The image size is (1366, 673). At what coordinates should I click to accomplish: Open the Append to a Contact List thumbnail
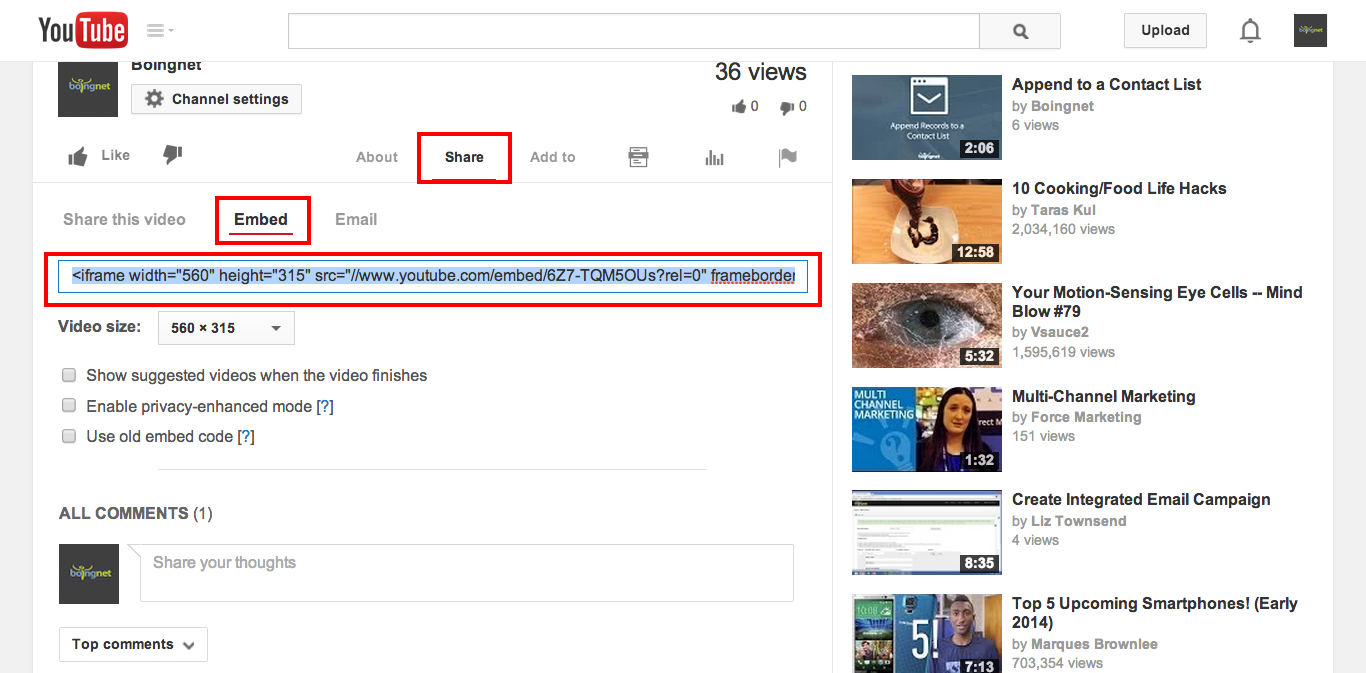coord(927,118)
